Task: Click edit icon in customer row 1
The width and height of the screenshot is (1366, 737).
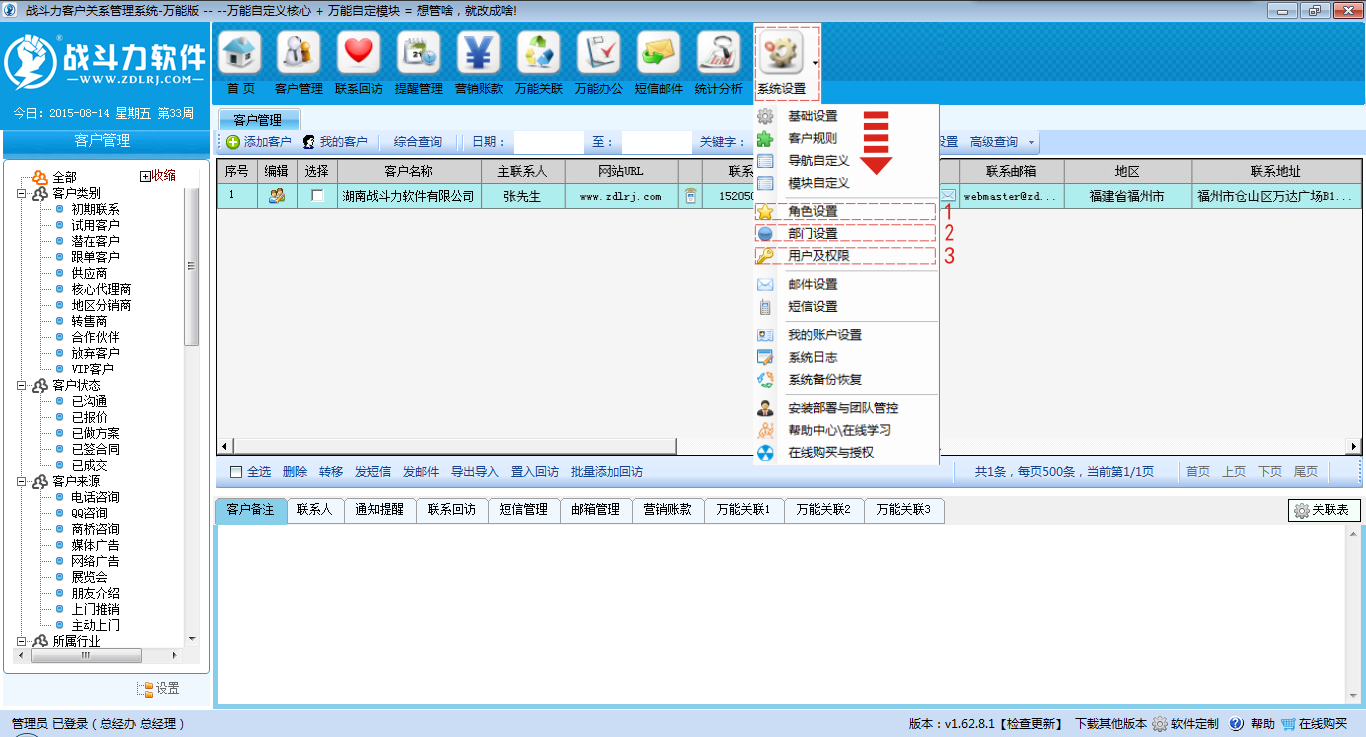Action: (277, 196)
